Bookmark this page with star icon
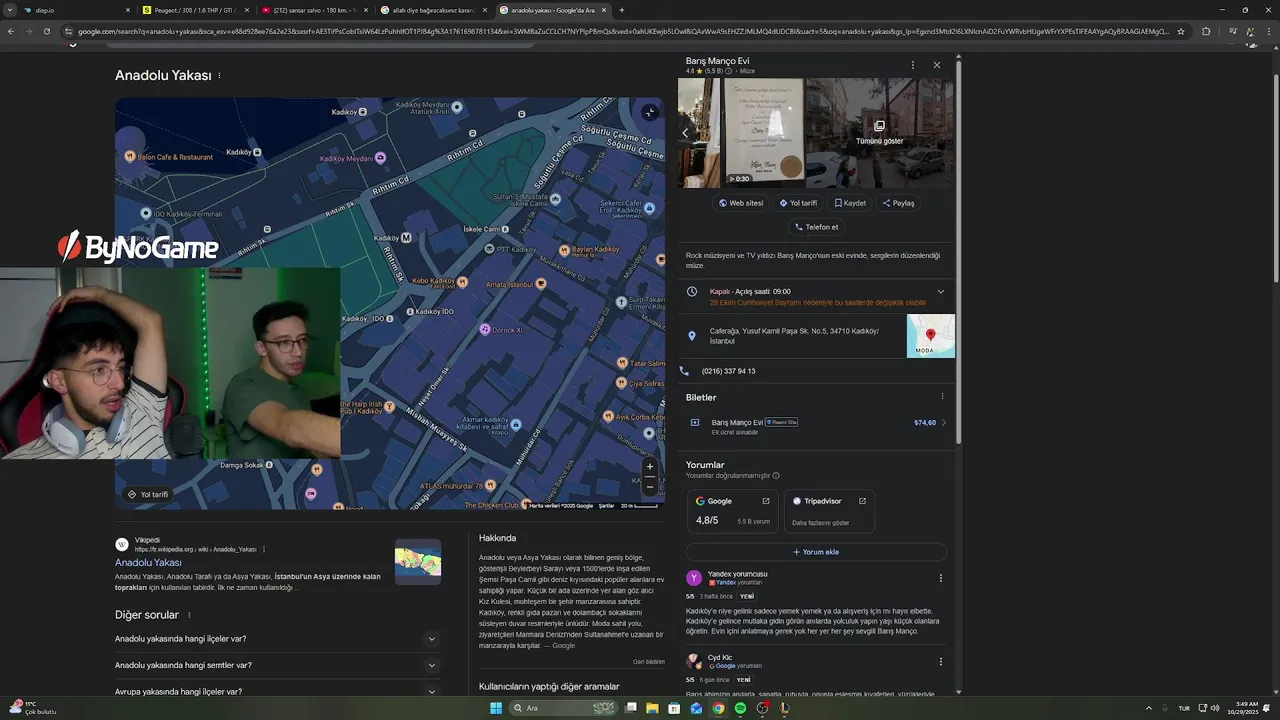 1181,32
